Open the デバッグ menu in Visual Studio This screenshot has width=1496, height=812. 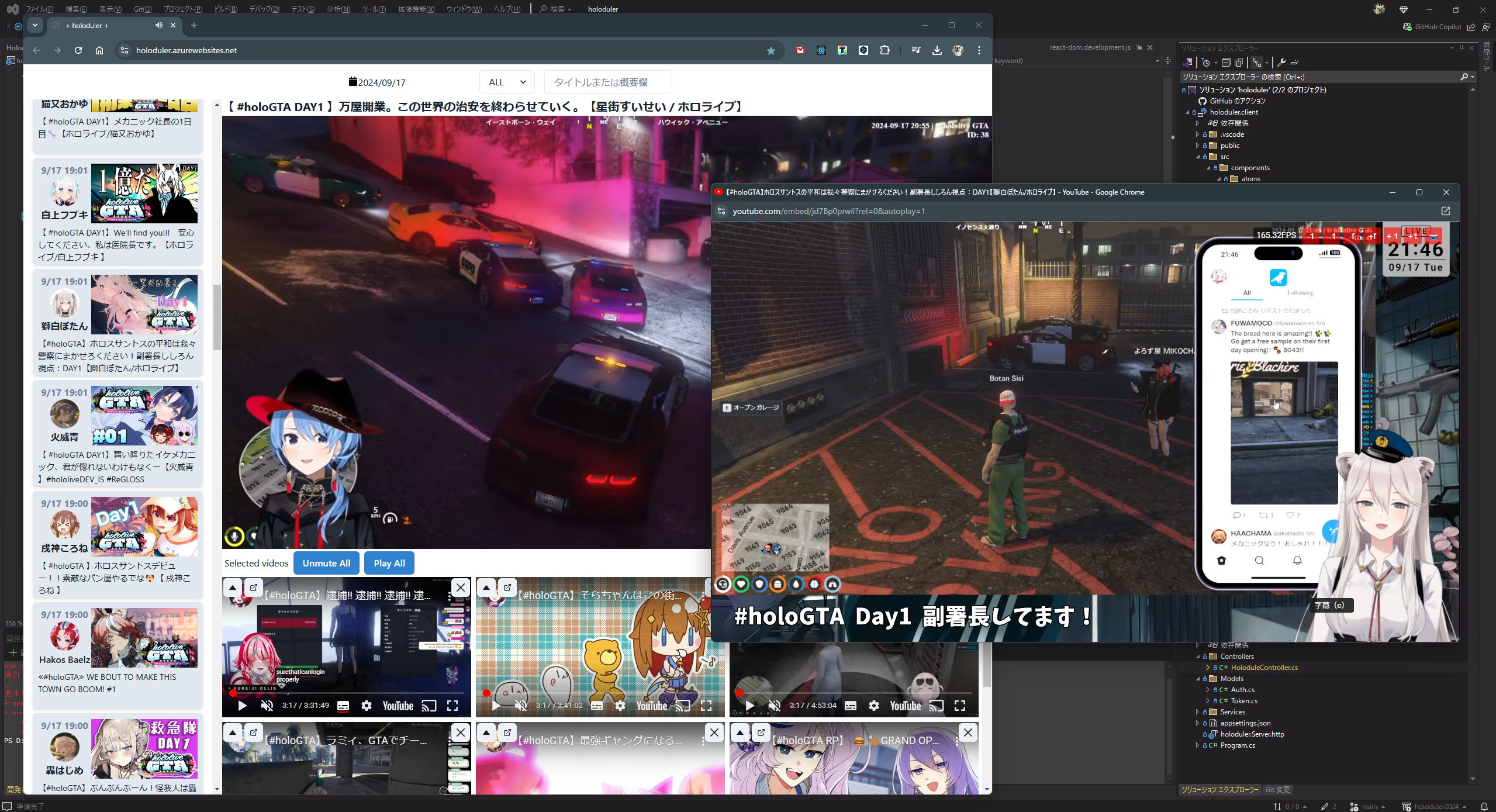(x=264, y=9)
